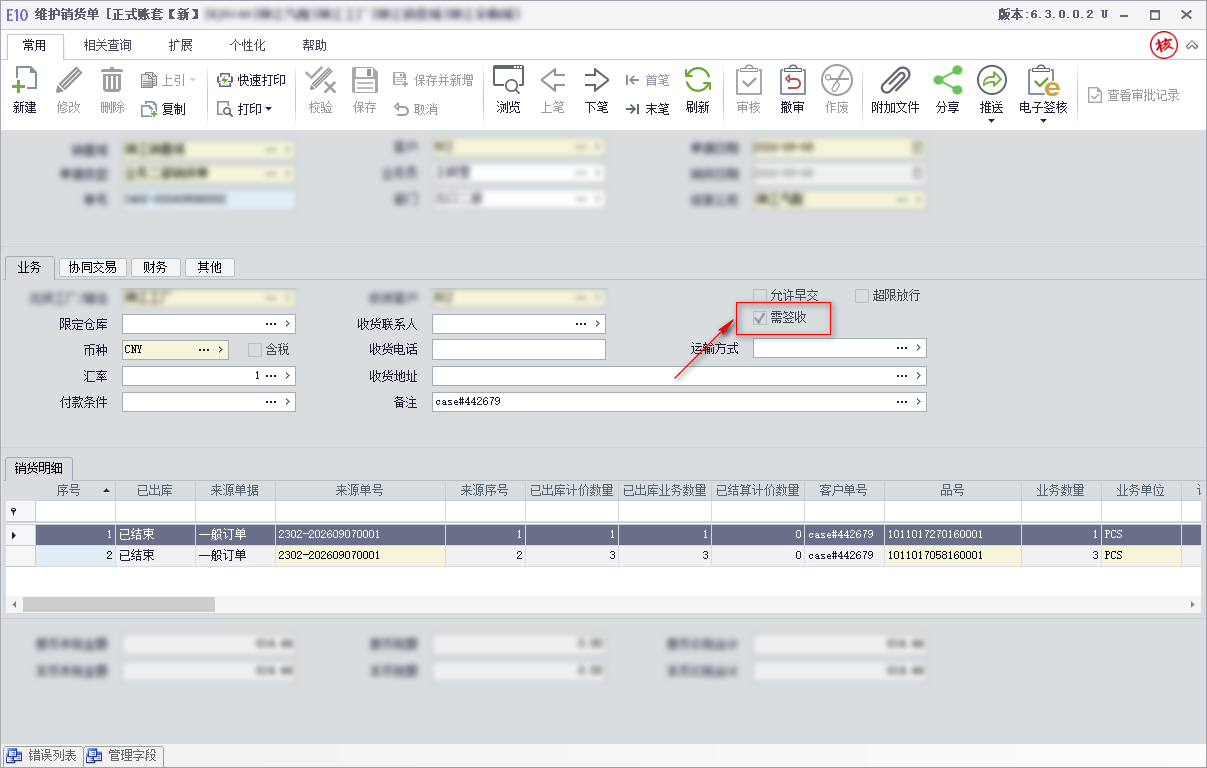Click the 序号 column header
This screenshot has height=768, width=1207.
click(76, 491)
